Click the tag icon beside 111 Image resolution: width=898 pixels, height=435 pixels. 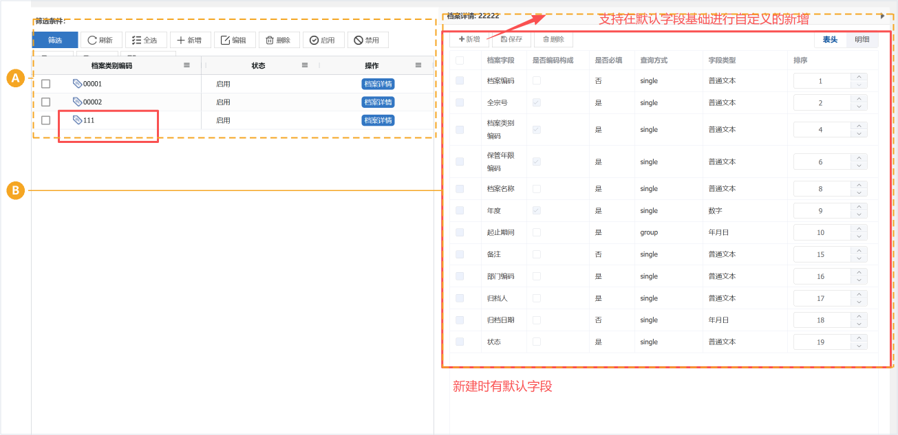[x=77, y=120]
